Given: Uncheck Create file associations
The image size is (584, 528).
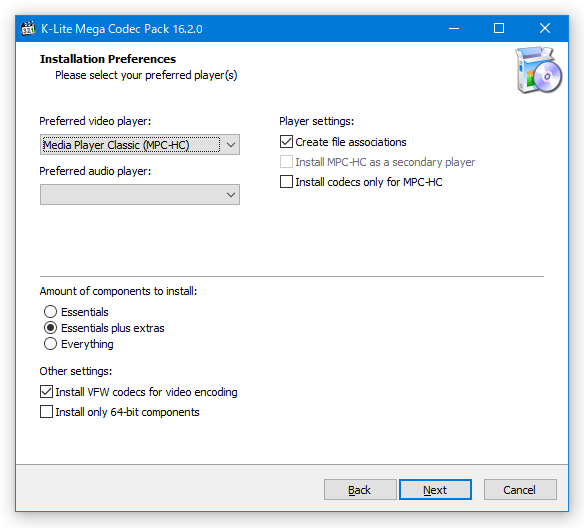Looking at the screenshot, I should click(286, 142).
